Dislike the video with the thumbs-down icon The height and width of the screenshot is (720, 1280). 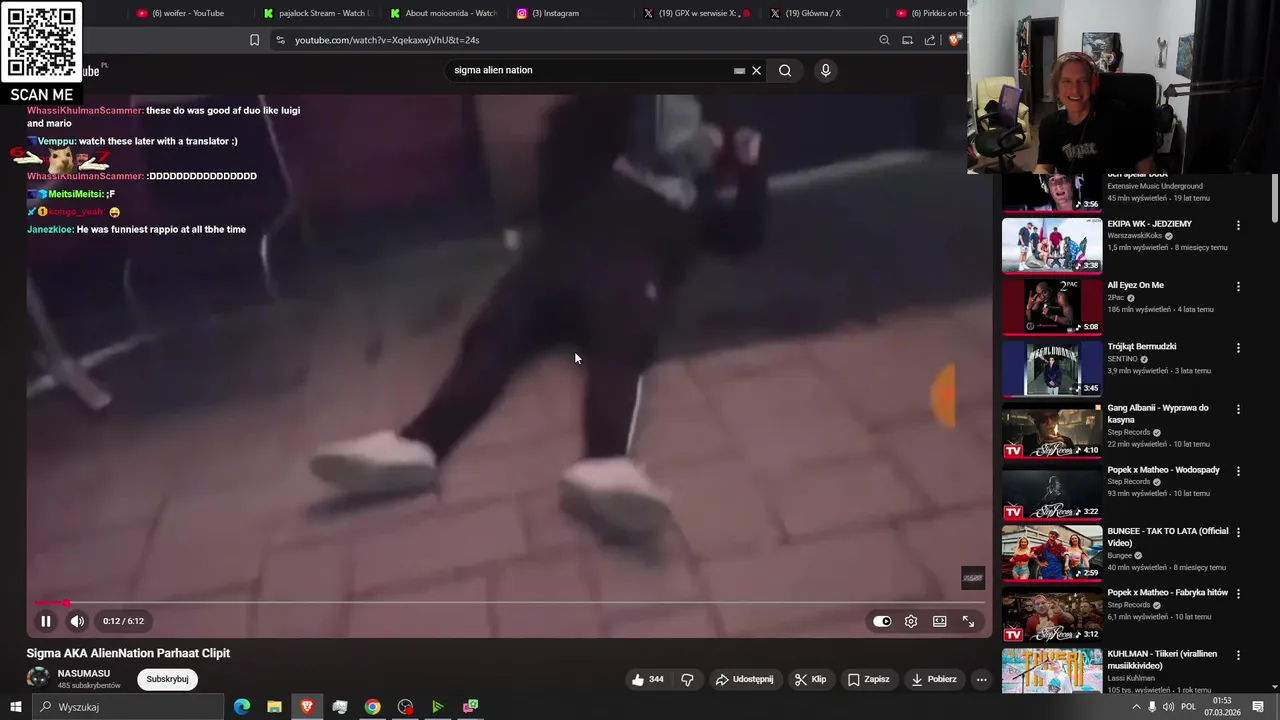coord(687,679)
